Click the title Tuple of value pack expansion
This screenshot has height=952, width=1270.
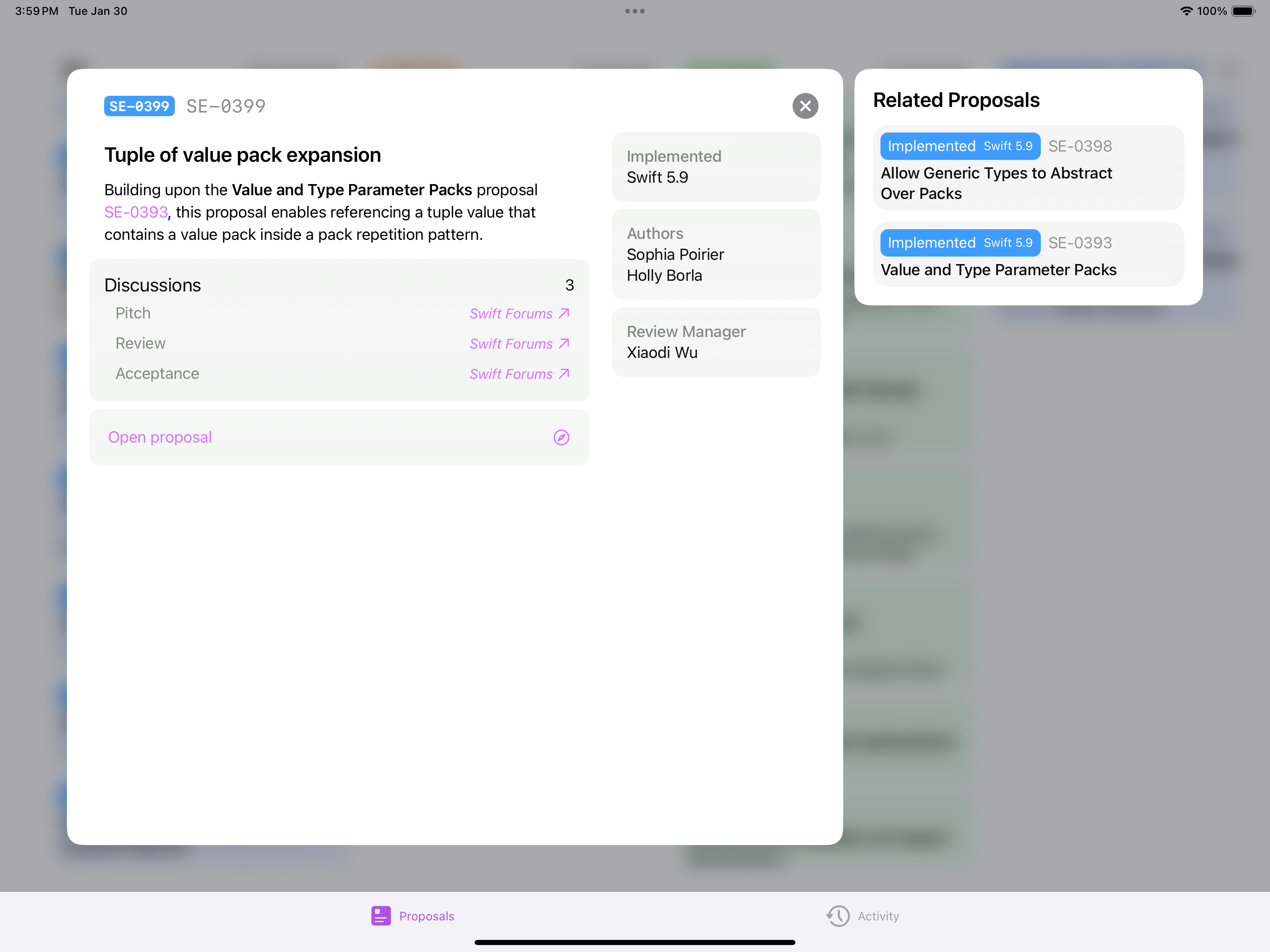coord(242,155)
